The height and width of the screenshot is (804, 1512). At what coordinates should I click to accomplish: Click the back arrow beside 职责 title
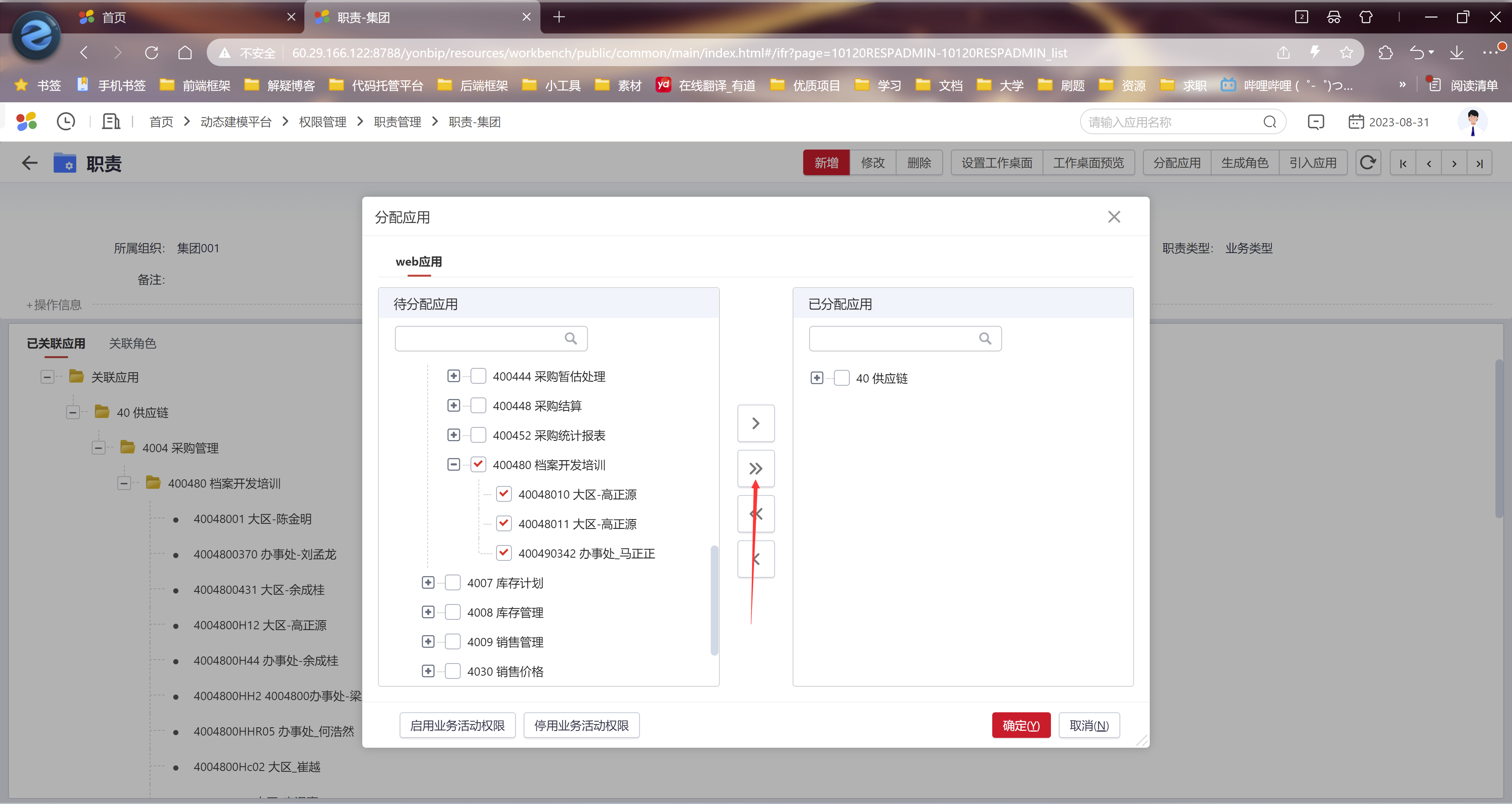click(x=30, y=163)
